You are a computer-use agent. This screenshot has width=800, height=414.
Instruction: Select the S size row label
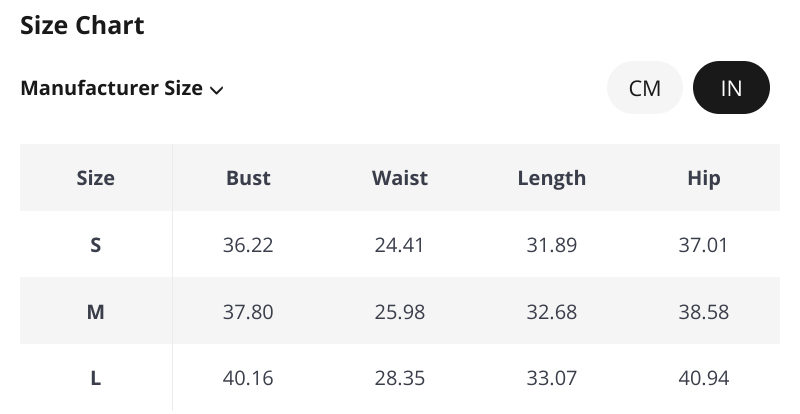96,245
